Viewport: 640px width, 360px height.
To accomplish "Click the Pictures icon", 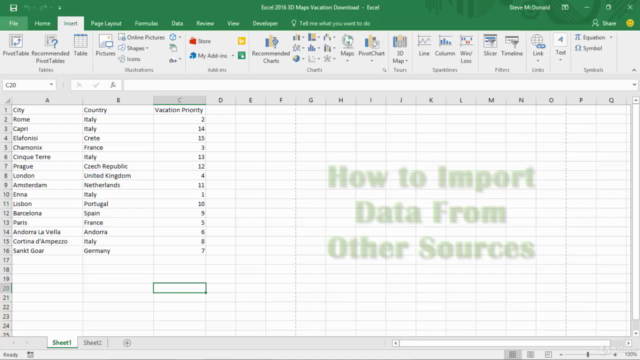I will (x=105, y=45).
